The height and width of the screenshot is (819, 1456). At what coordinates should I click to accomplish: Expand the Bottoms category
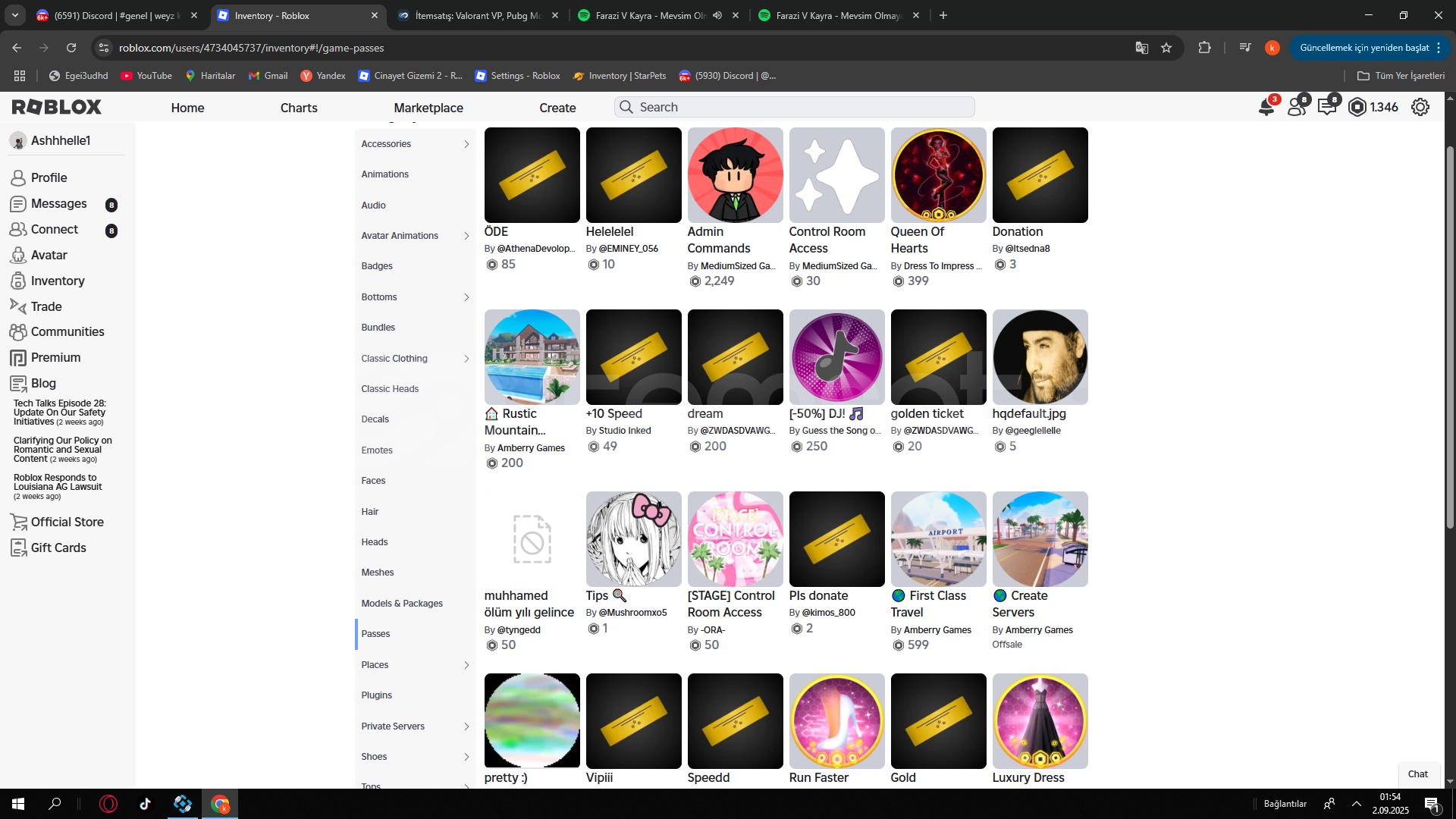(x=466, y=297)
